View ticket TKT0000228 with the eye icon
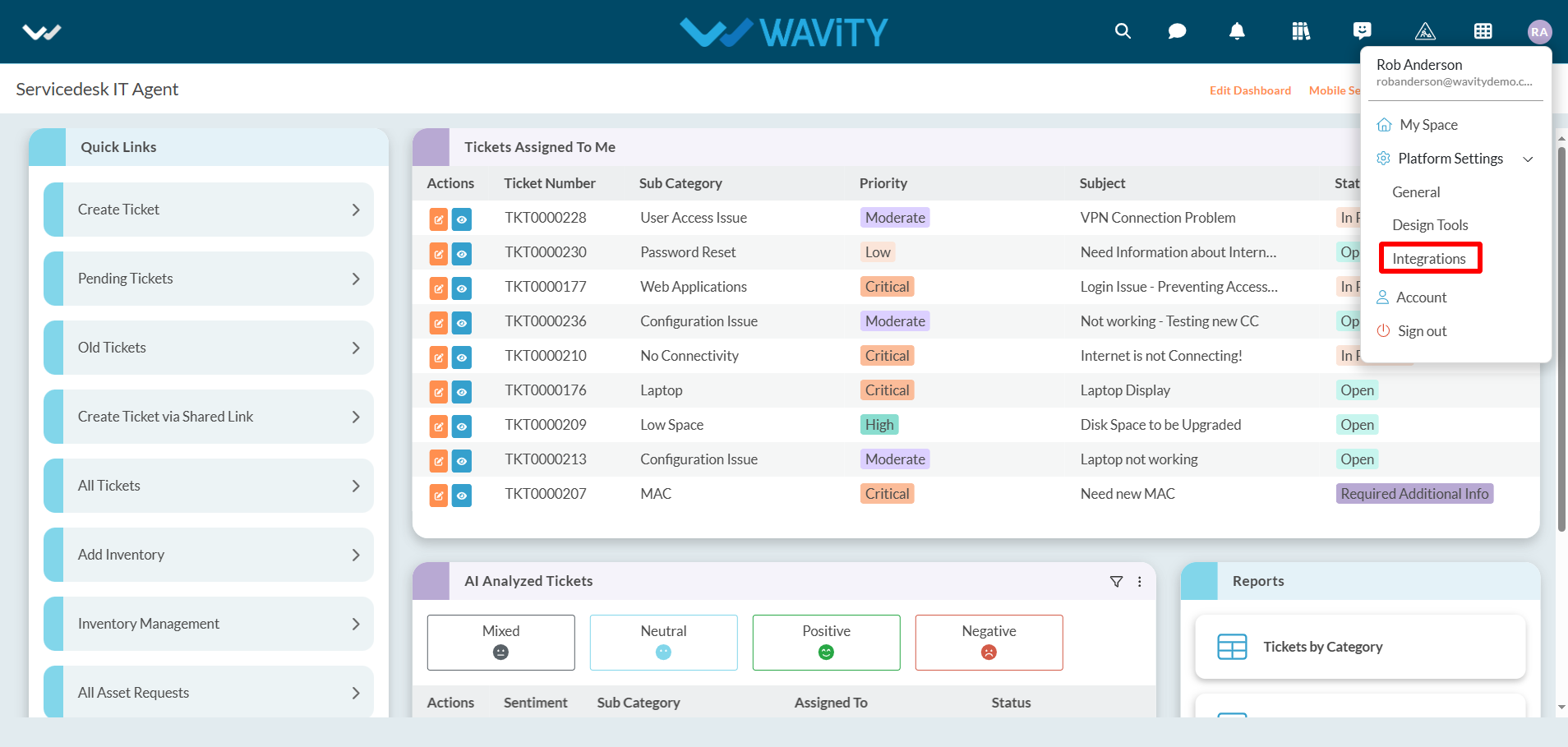 click(462, 219)
